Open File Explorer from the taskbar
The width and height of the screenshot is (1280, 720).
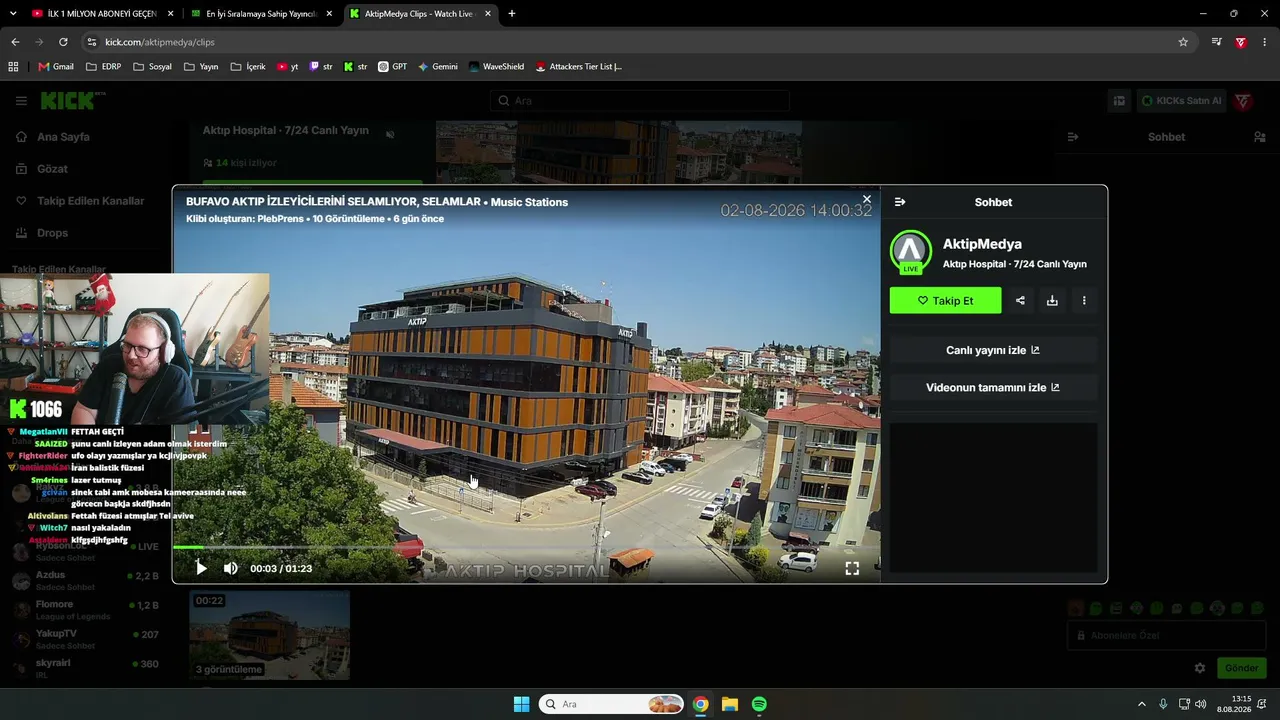pos(730,704)
